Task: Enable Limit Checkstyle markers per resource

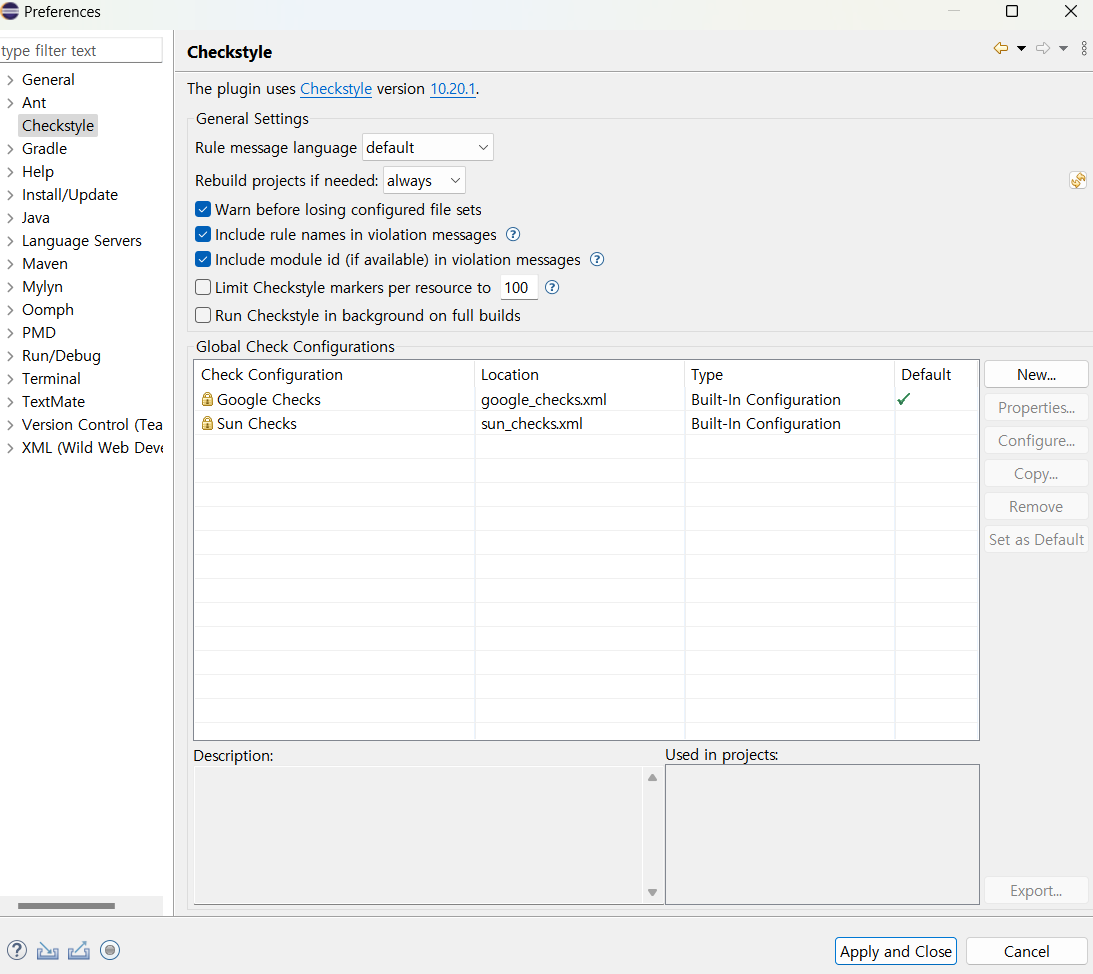Action: coord(203,287)
